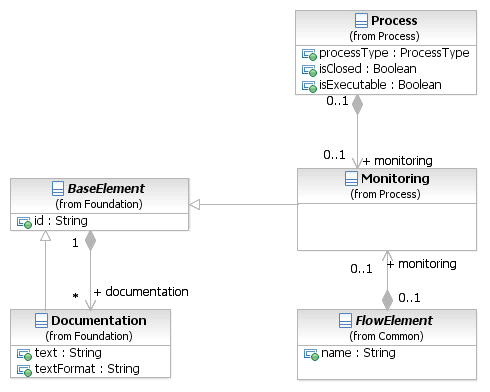
Task: Select the textFormat attribute icon
Action: tap(24, 371)
